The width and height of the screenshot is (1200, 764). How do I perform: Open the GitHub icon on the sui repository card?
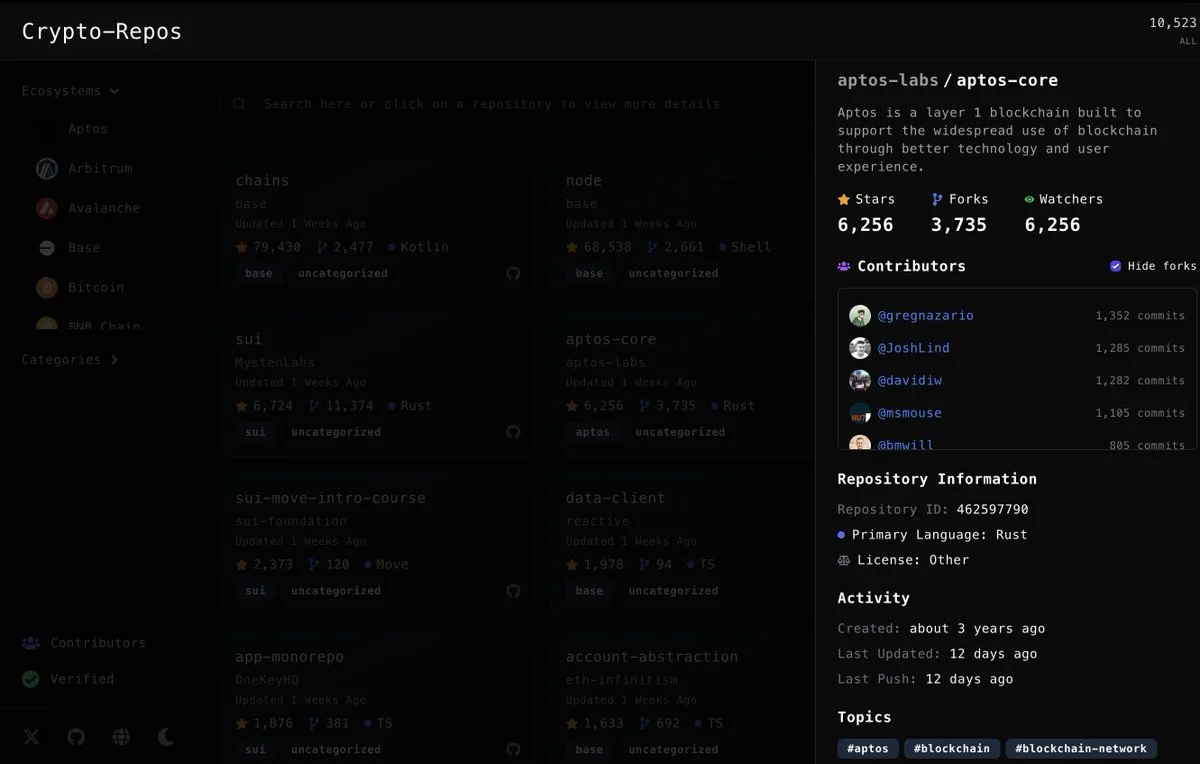tap(513, 432)
